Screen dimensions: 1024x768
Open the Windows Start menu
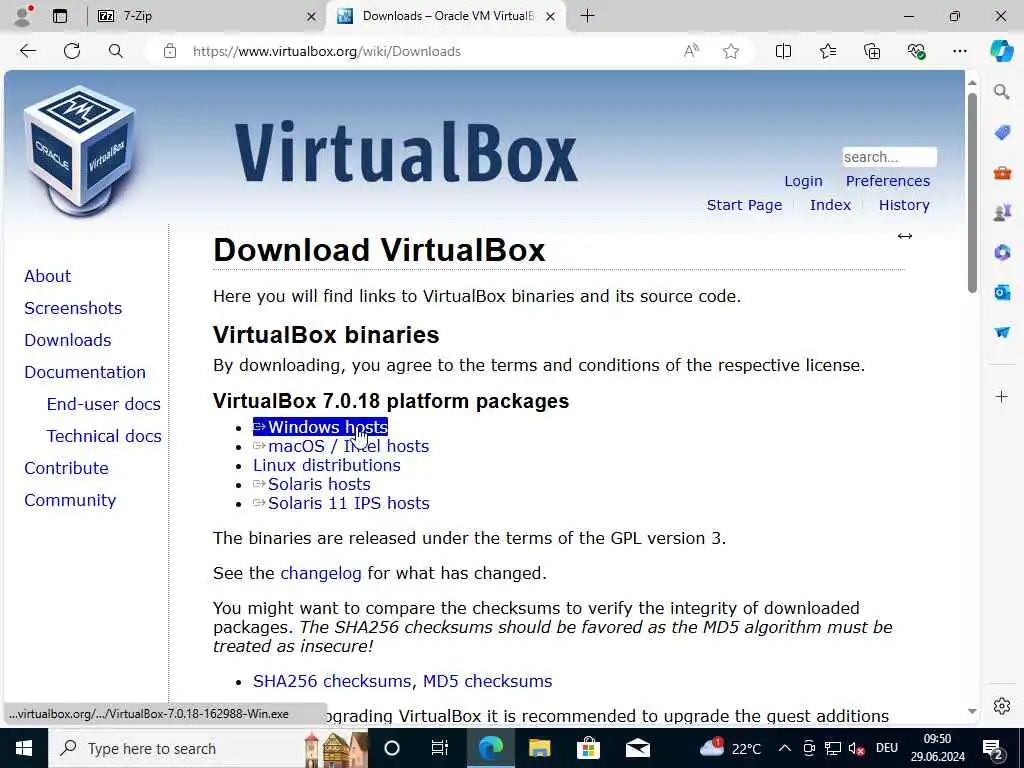click(x=24, y=748)
